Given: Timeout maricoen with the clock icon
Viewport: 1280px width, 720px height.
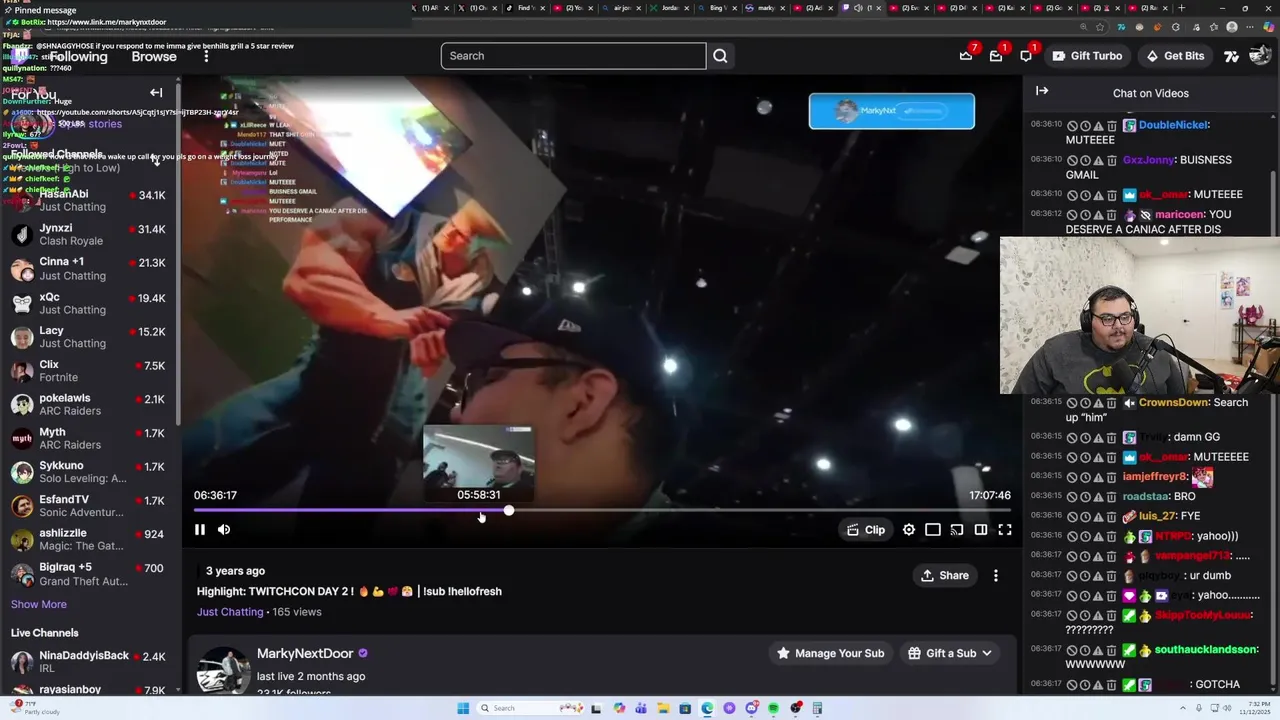Looking at the screenshot, I should click(1085, 215).
